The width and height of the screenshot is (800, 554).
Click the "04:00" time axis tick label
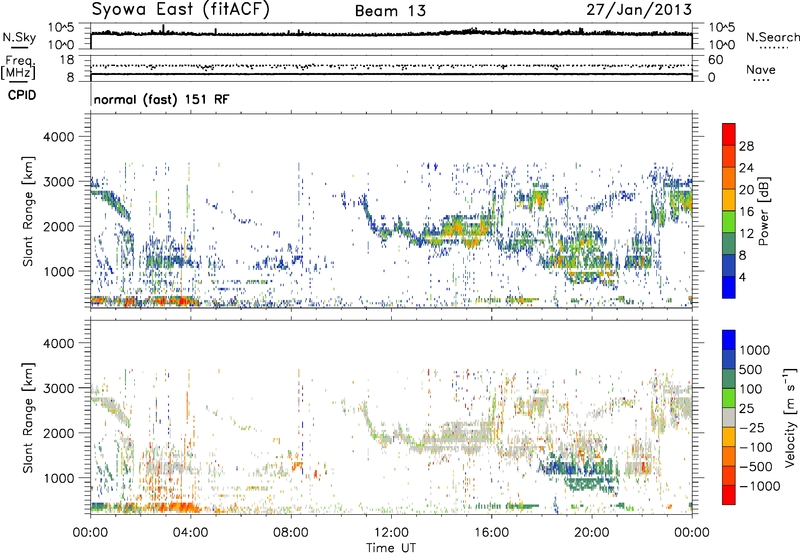pos(190,533)
